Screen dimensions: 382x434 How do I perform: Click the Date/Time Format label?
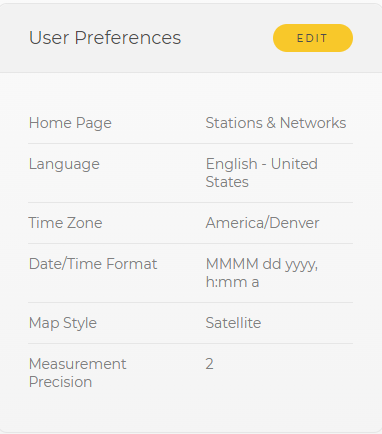coord(93,264)
